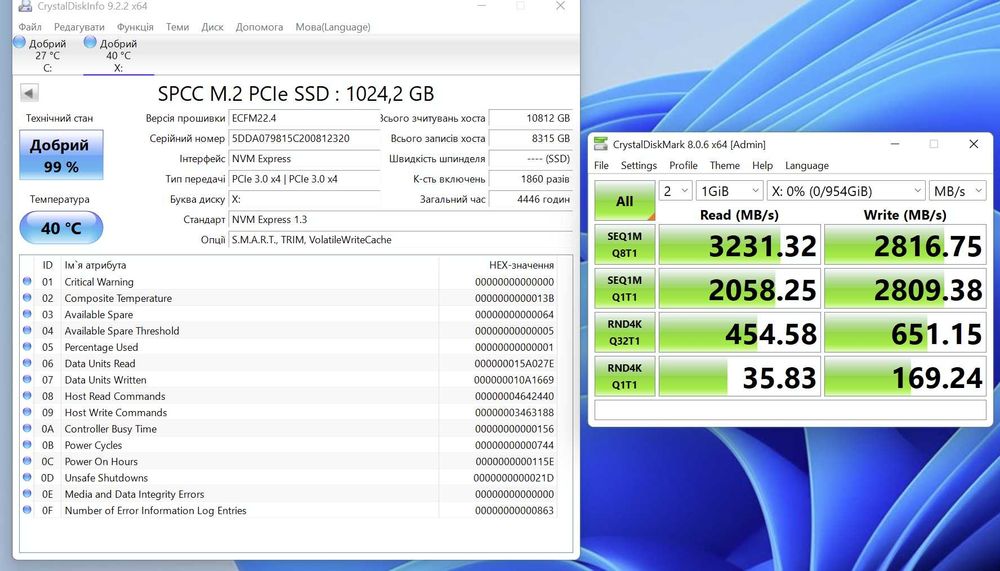
Task: Open the Допомога menu
Action: pyautogui.click(x=259, y=27)
